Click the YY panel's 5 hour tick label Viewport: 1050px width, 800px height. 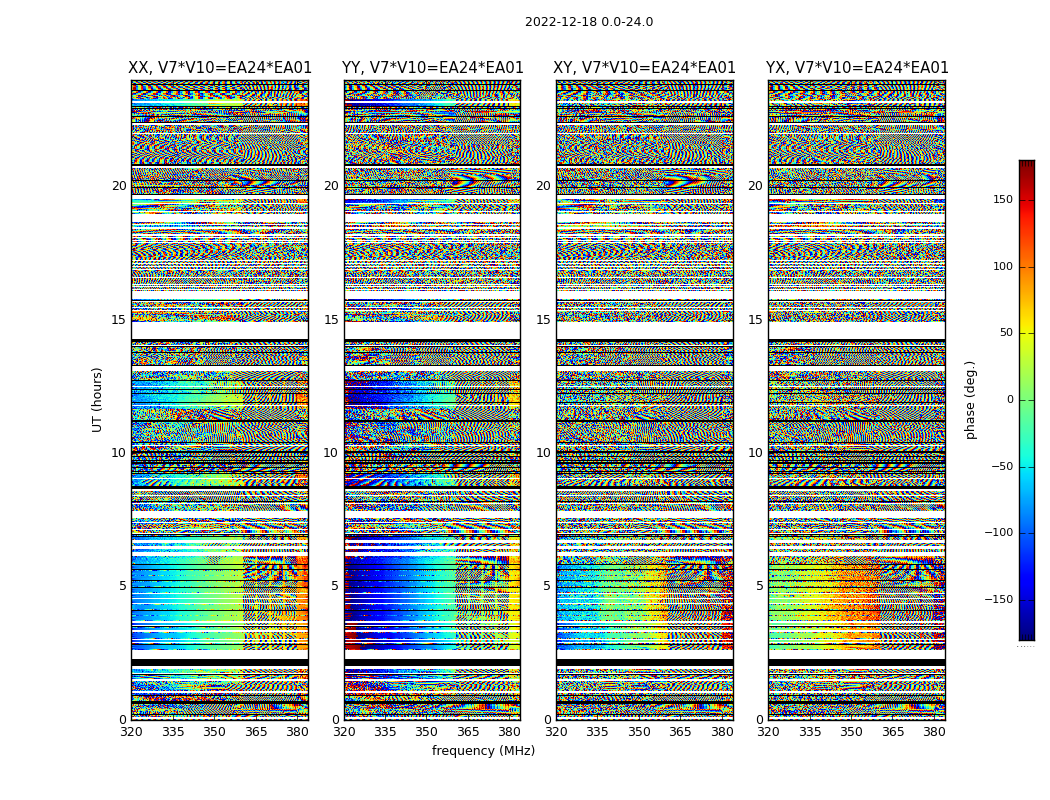pos(335,586)
